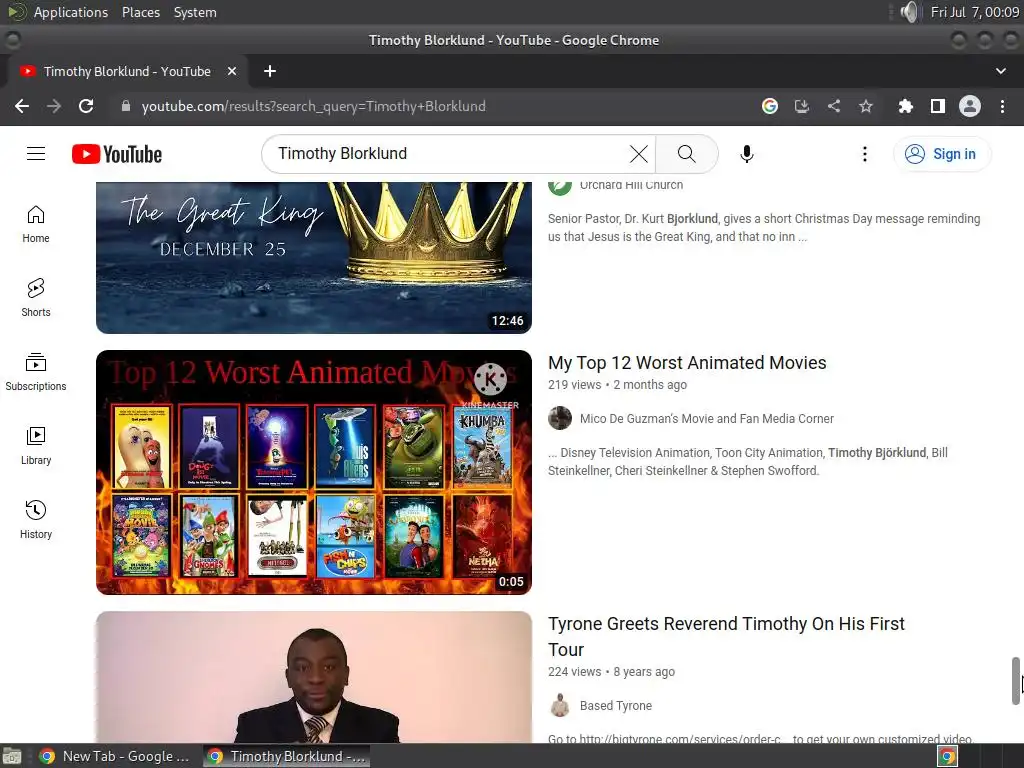This screenshot has width=1024, height=768.
Task: Open the System menu
Action: [195, 12]
